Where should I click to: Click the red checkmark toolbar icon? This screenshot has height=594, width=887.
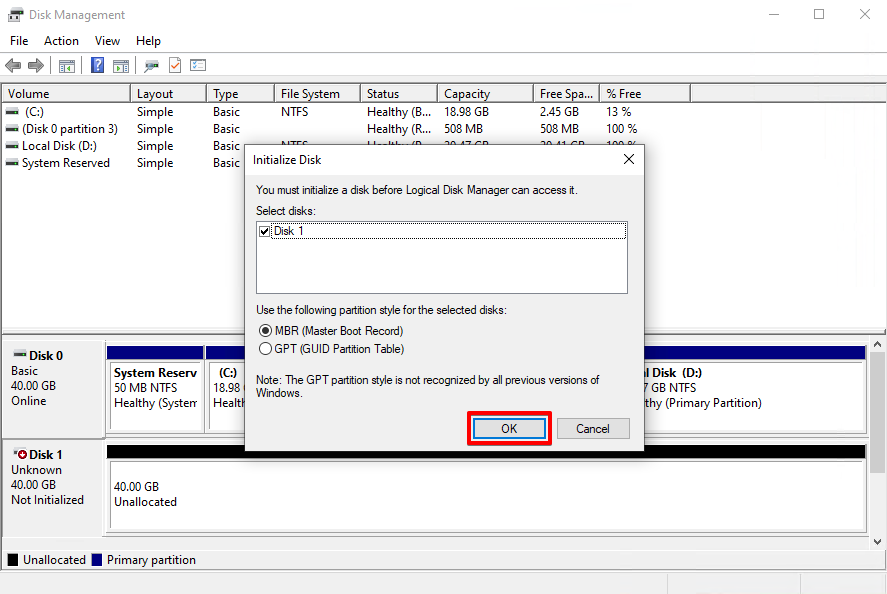click(173, 65)
